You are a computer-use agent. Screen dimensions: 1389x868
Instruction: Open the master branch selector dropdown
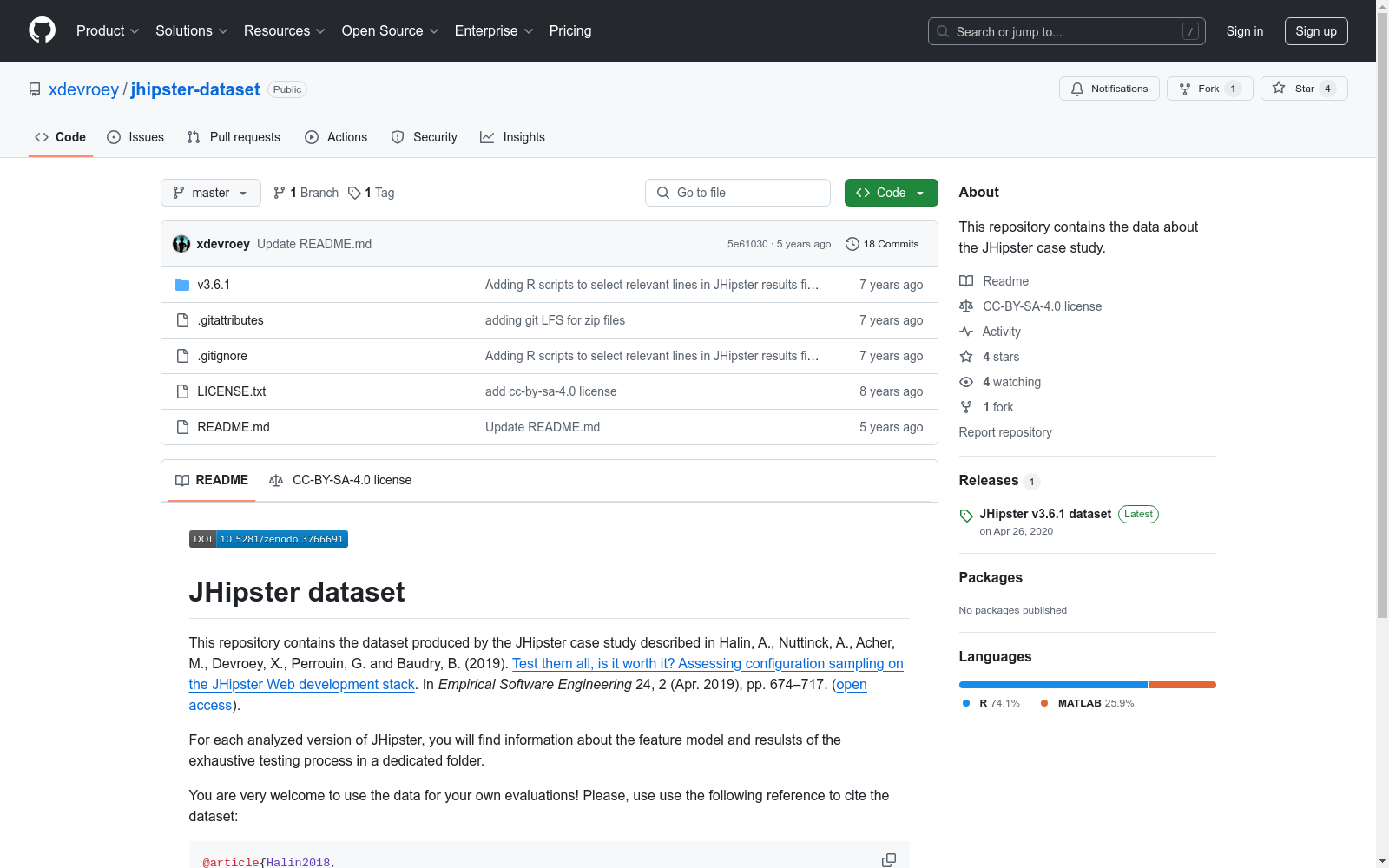(211, 193)
